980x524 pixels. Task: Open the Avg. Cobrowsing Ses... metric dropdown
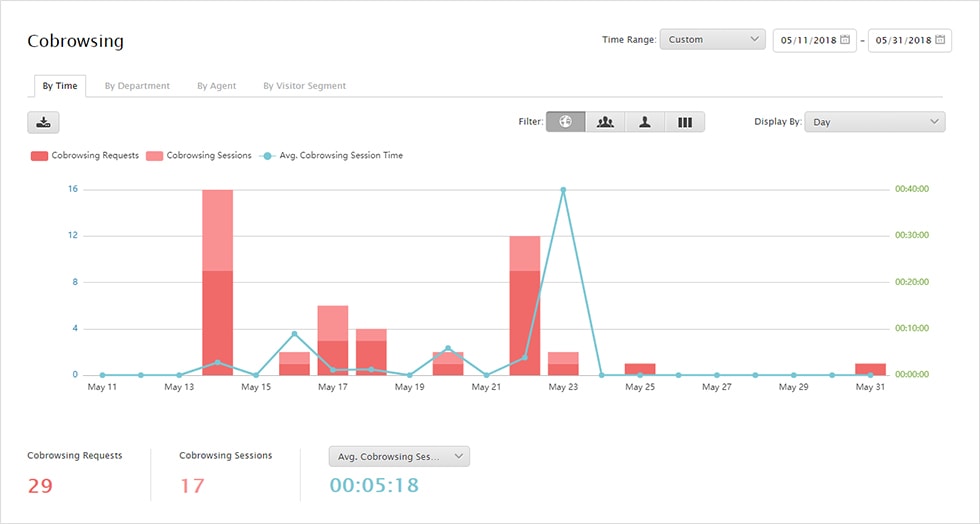coord(399,456)
